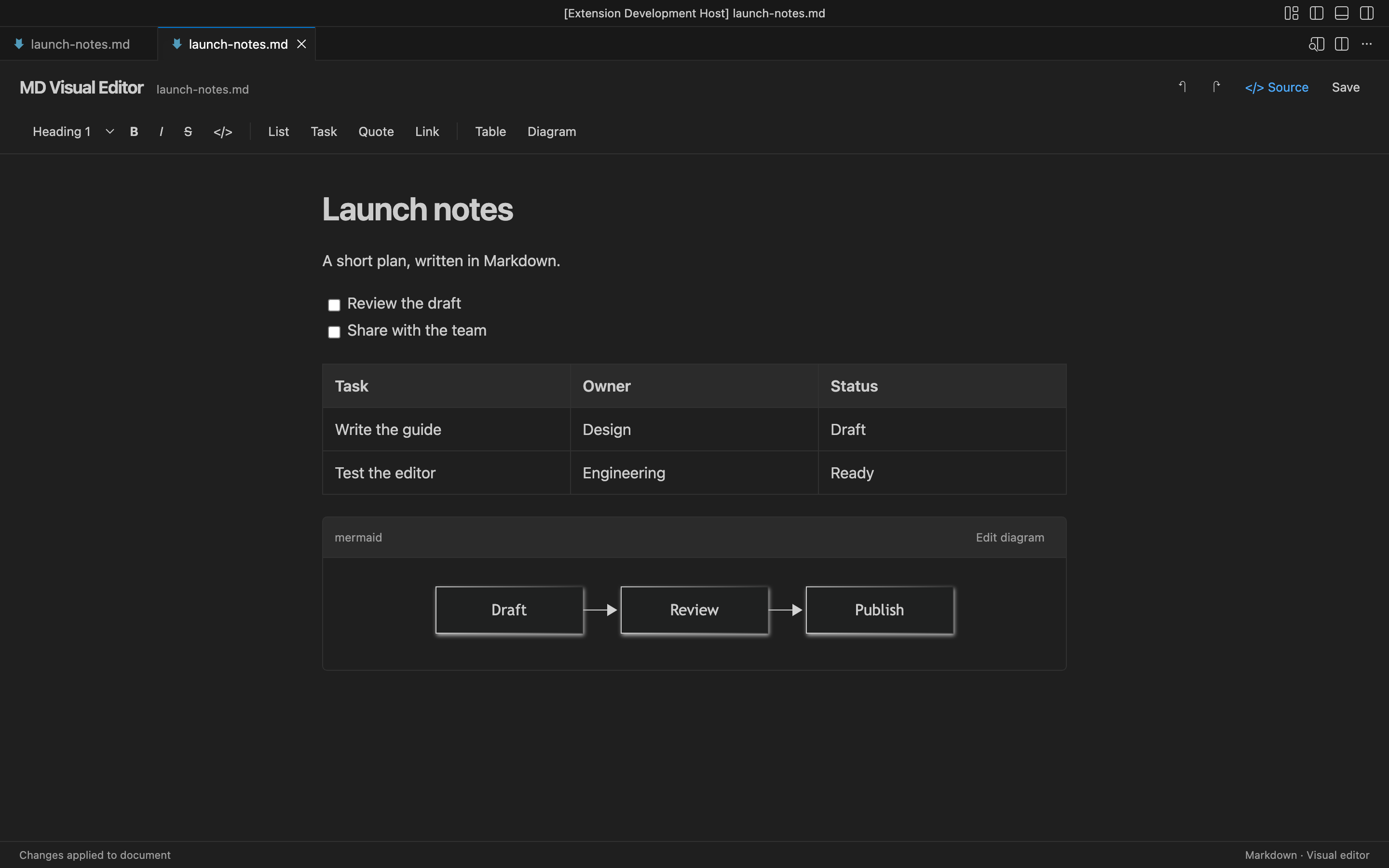
Task: Click the Save button
Action: [x=1346, y=87]
